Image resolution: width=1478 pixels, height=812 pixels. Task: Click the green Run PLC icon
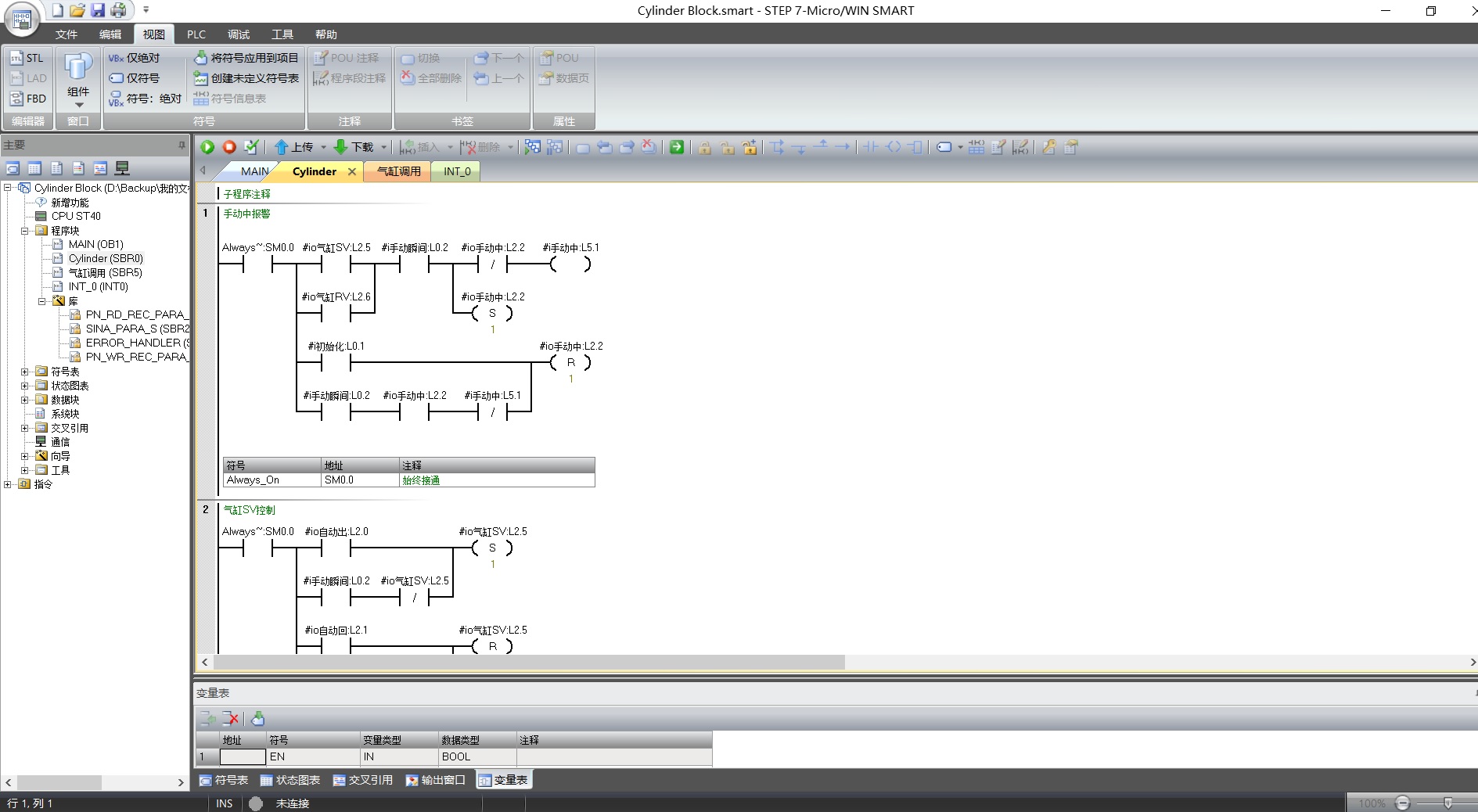[207, 147]
